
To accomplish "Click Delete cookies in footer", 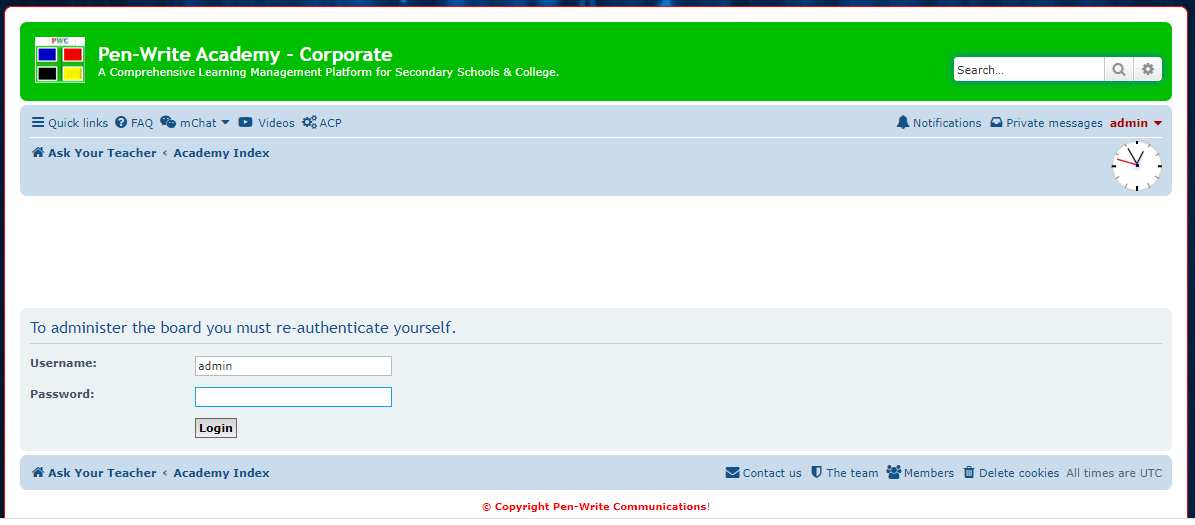I will point(1010,473).
